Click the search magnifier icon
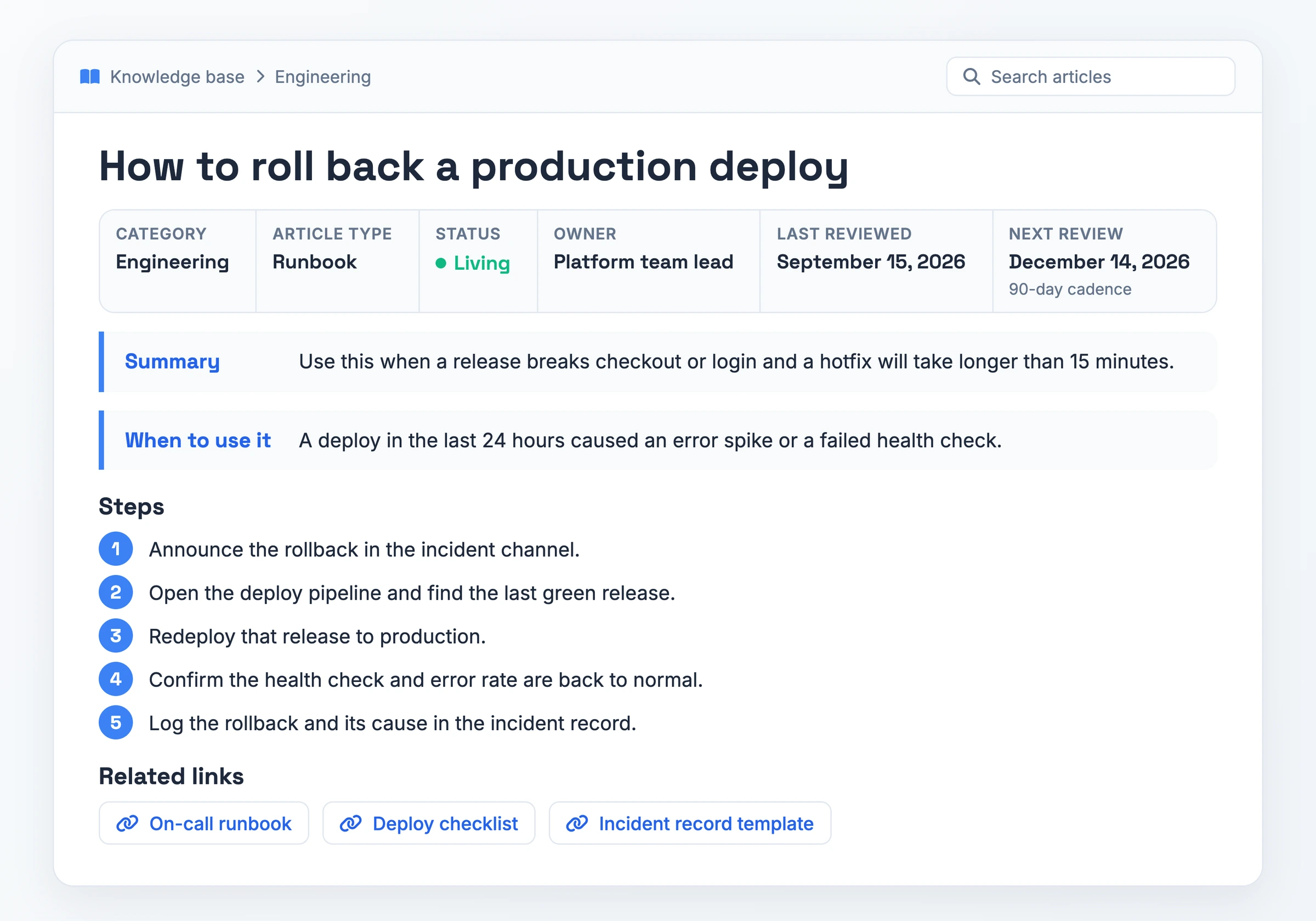Image resolution: width=1316 pixels, height=921 pixels. (x=972, y=76)
